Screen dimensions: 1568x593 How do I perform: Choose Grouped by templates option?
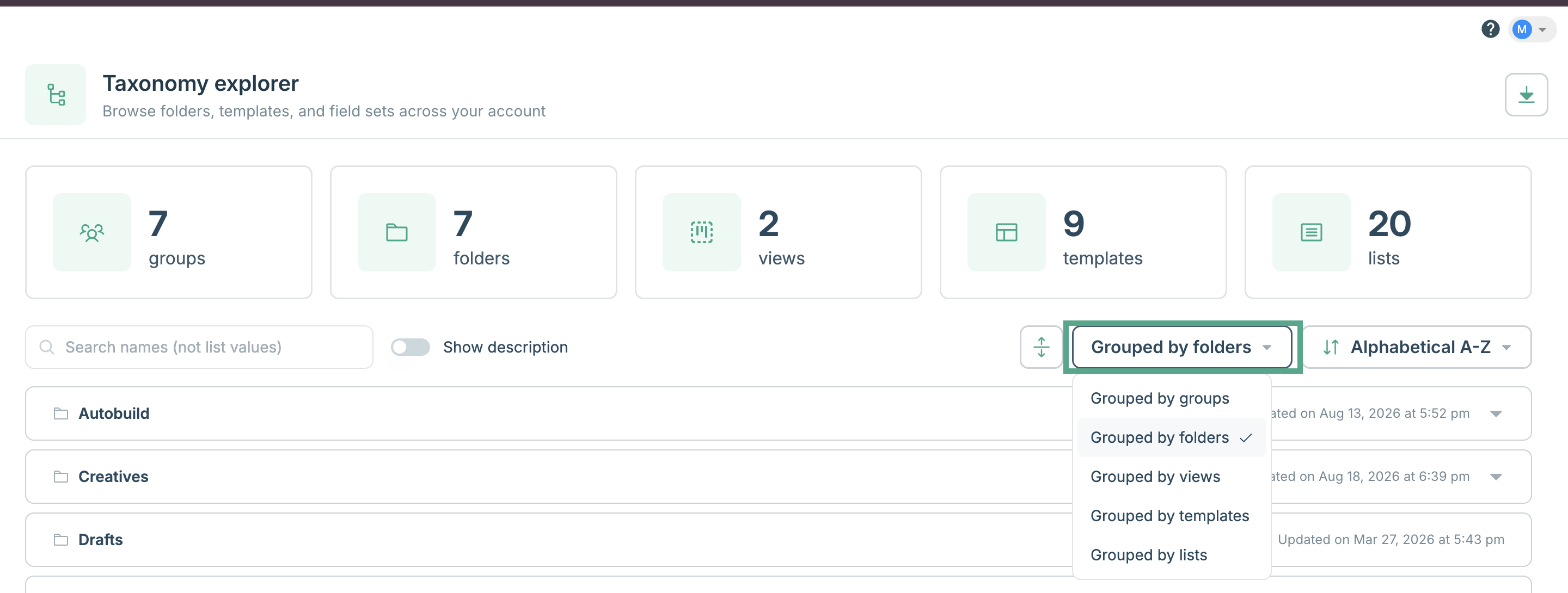pyautogui.click(x=1171, y=516)
